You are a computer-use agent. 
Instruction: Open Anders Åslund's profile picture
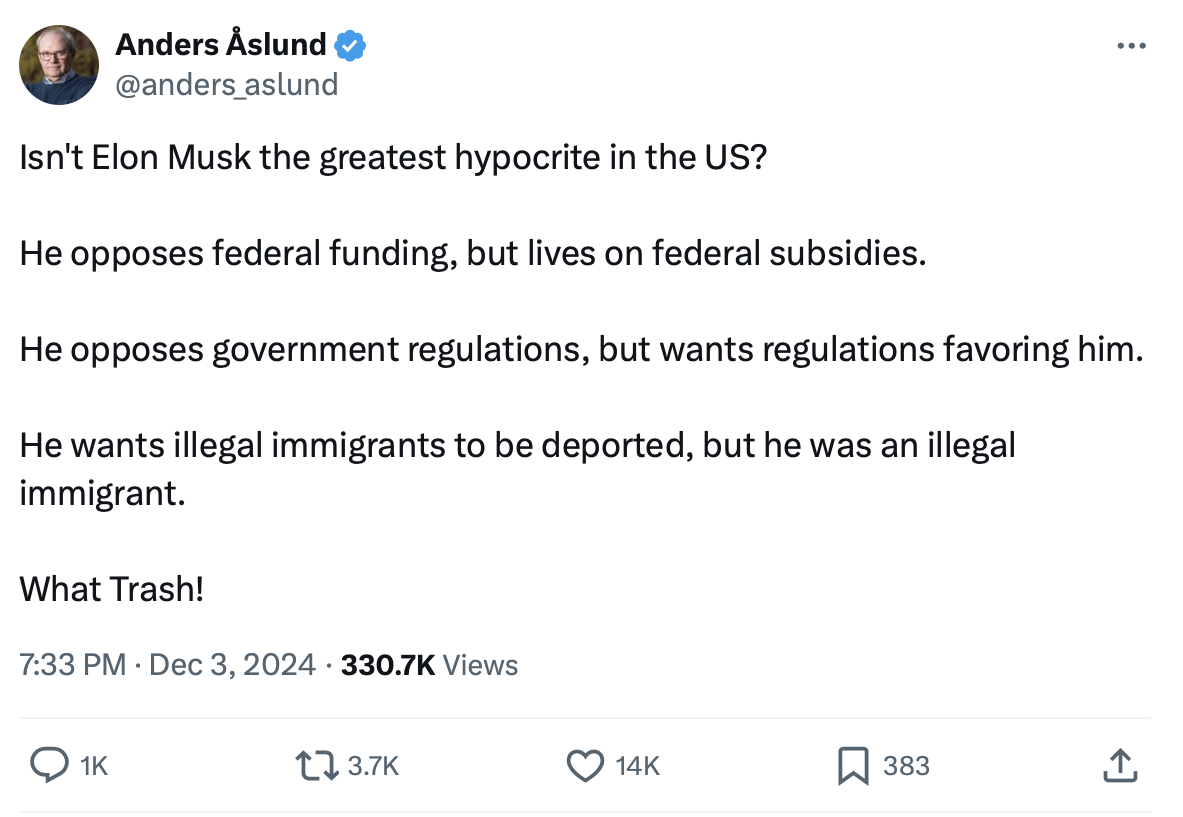click(59, 65)
